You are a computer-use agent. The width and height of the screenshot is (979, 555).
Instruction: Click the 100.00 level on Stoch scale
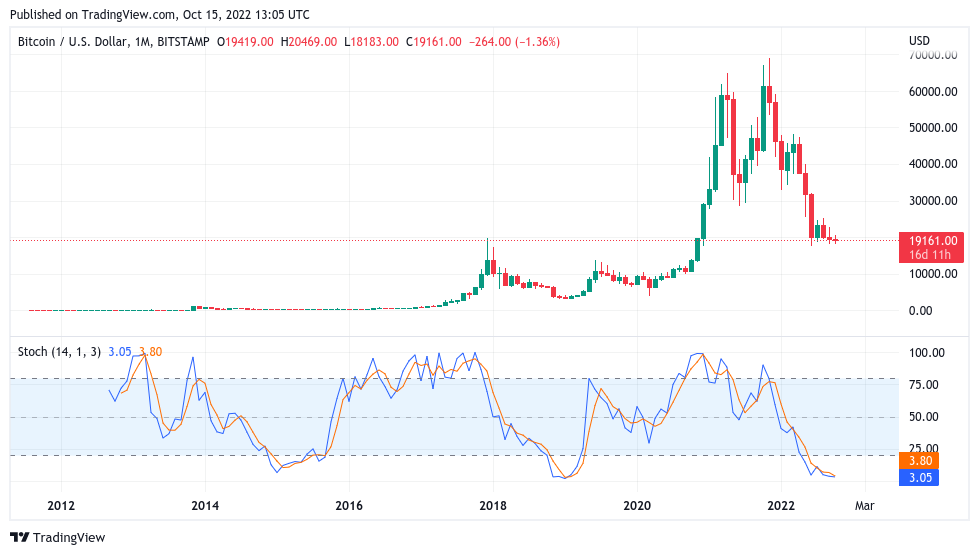[x=926, y=353]
